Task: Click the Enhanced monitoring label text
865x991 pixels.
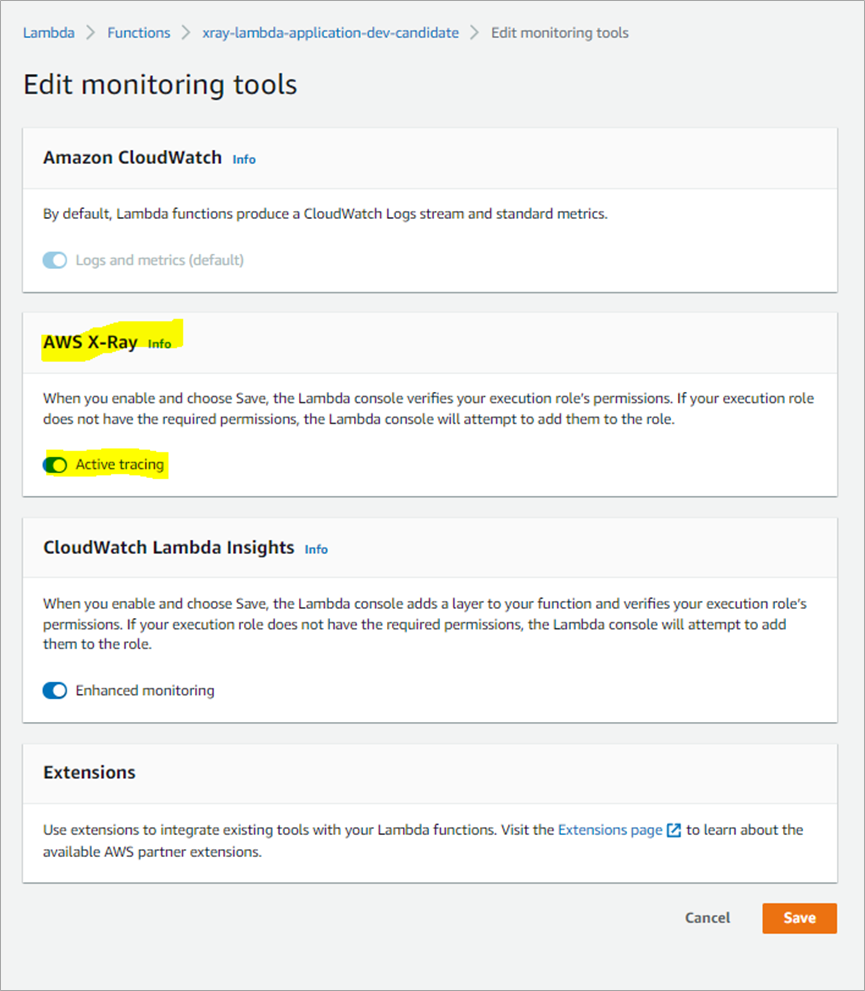Action: coord(144,691)
